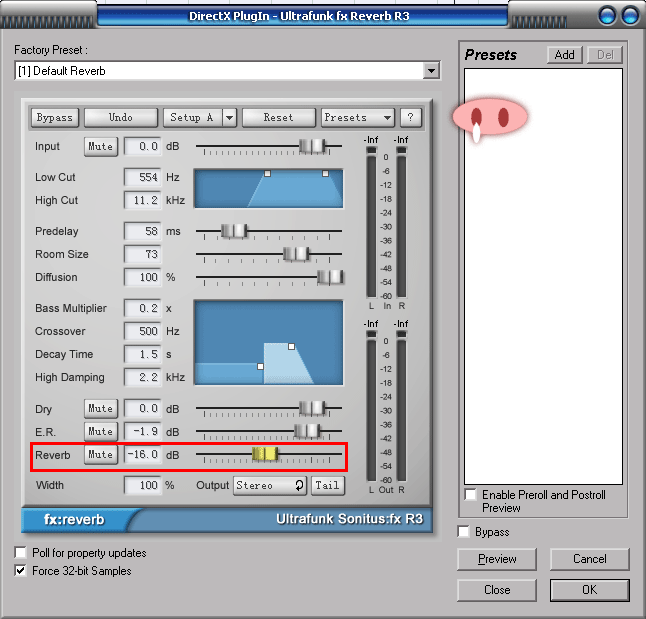Click the Setup A button

pos(192,117)
